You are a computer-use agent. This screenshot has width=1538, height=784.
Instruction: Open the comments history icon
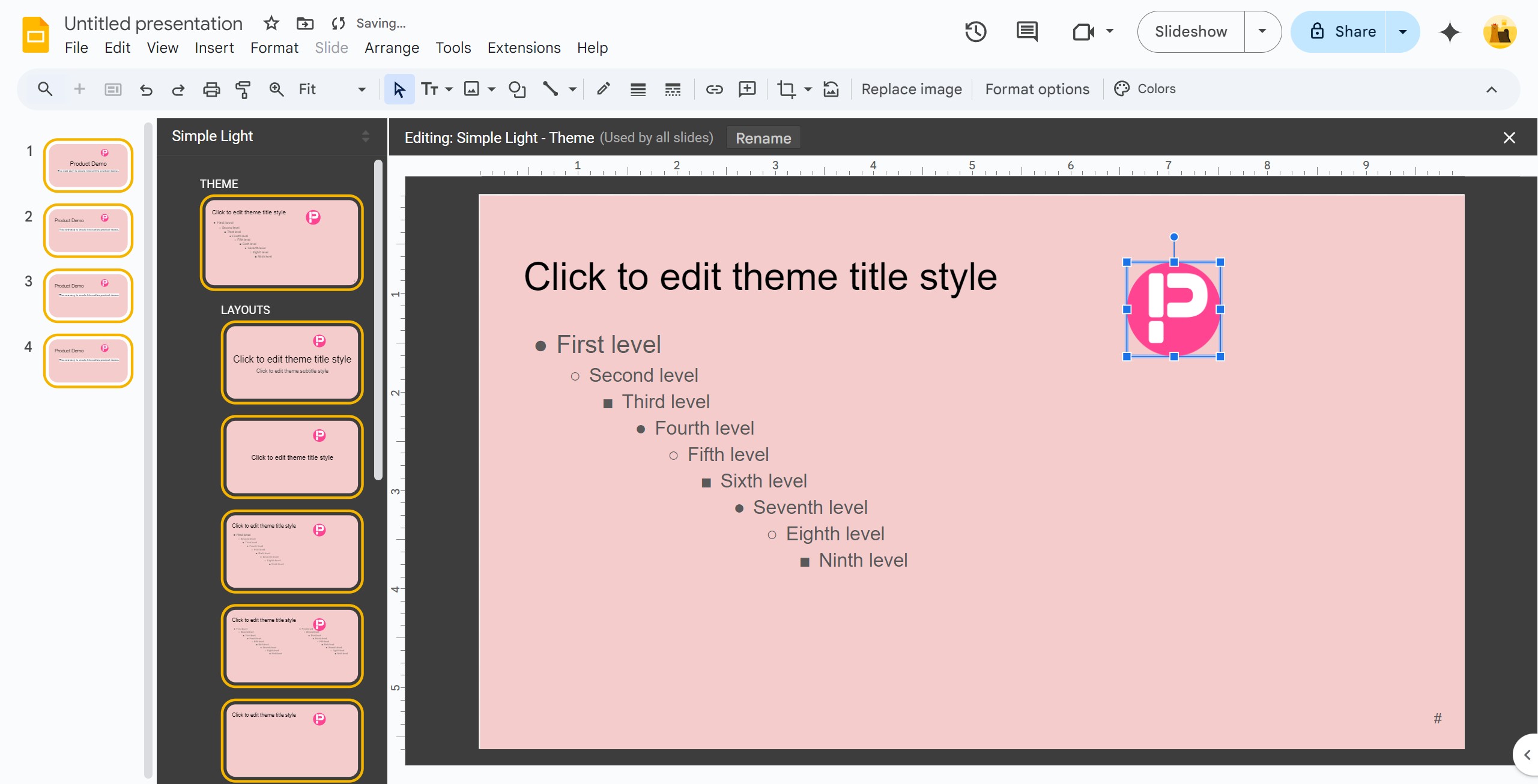pyautogui.click(x=1027, y=31)
